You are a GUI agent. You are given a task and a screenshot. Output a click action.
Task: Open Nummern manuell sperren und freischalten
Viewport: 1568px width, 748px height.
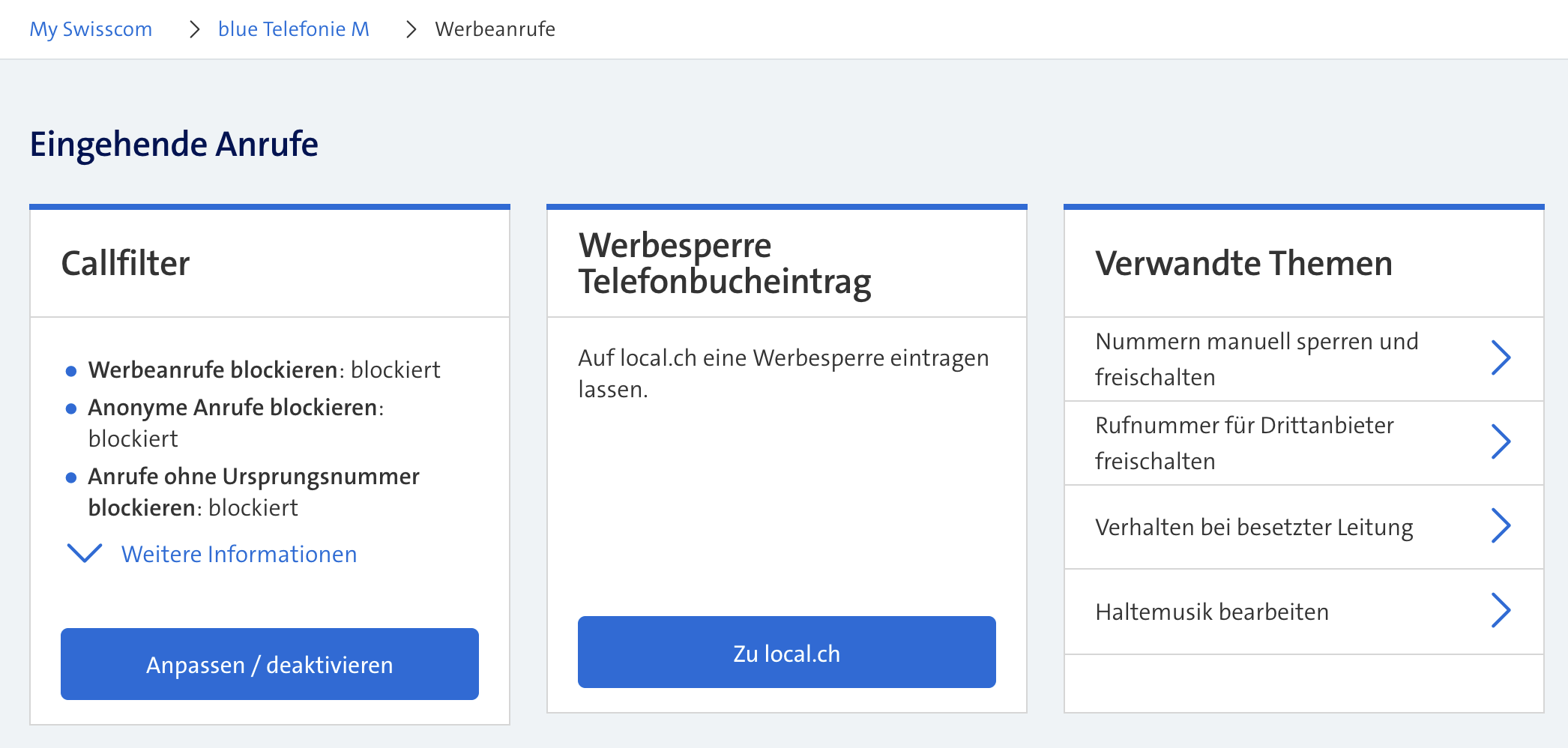(1256, 359)
